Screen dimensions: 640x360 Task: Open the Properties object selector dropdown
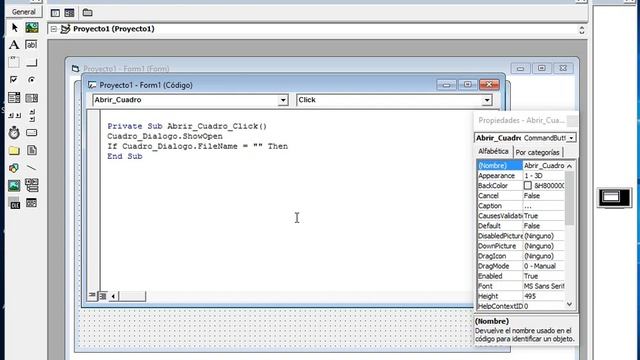point(571,138)
